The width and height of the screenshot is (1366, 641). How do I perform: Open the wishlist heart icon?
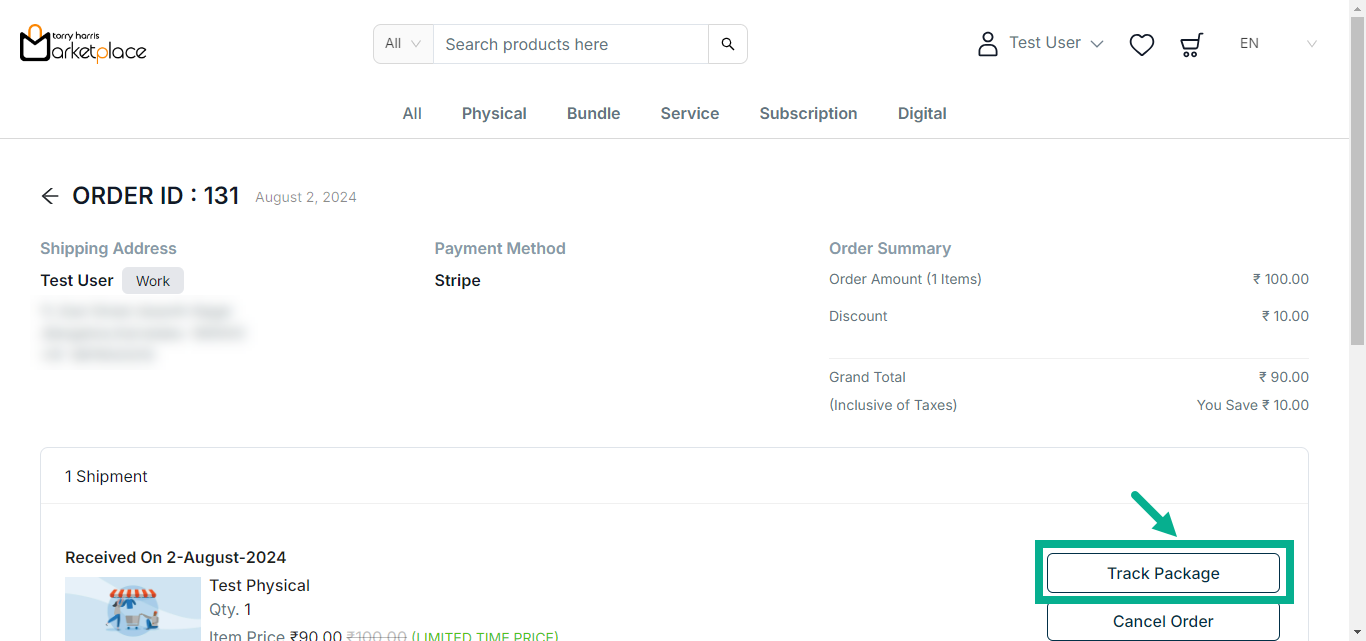coord(1141,44)
